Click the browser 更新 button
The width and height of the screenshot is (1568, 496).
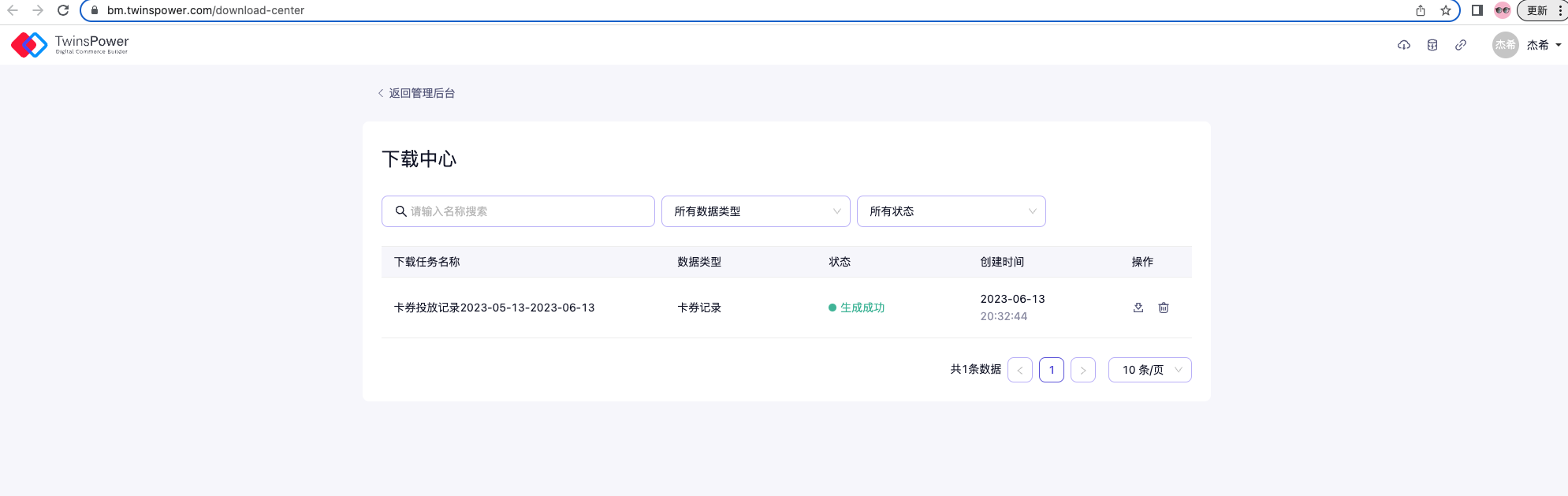[1537, 10]
